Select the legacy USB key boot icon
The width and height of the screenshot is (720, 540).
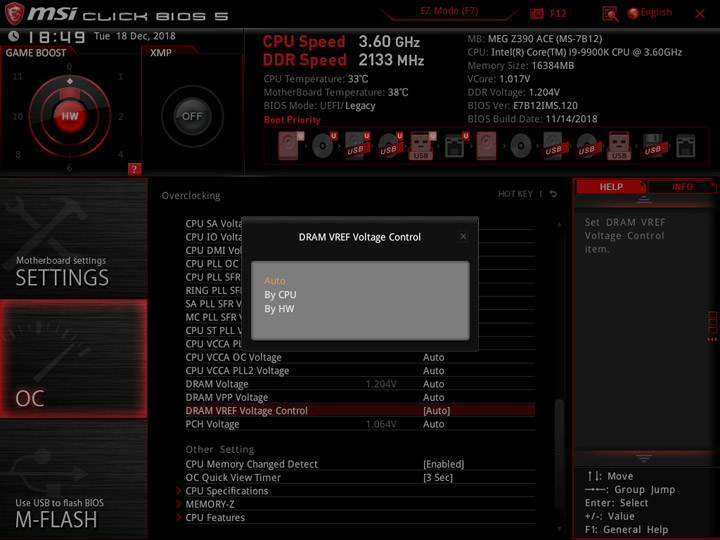click(619, 146)
